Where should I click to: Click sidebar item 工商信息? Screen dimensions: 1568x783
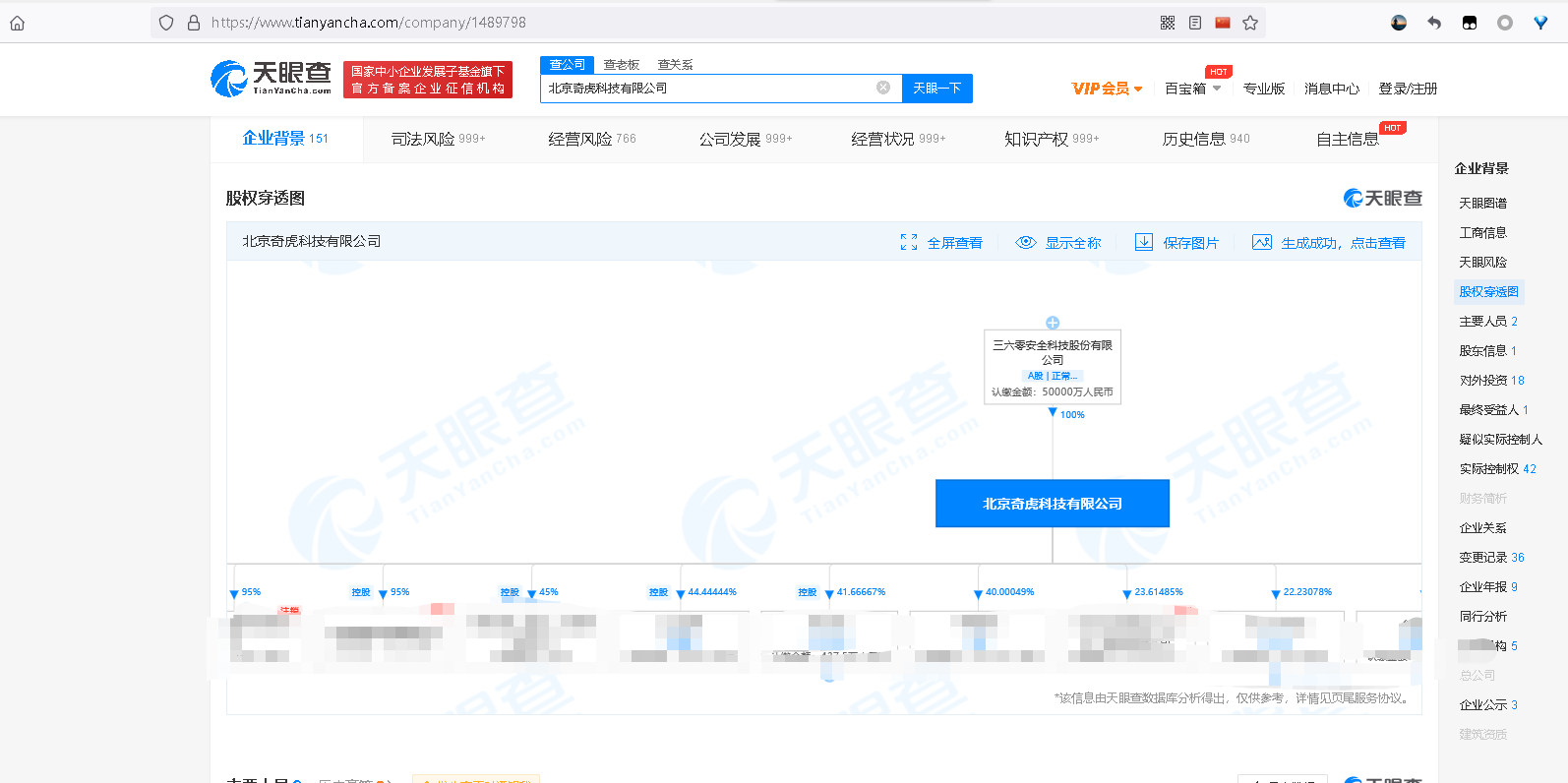tap(1482, 232)
